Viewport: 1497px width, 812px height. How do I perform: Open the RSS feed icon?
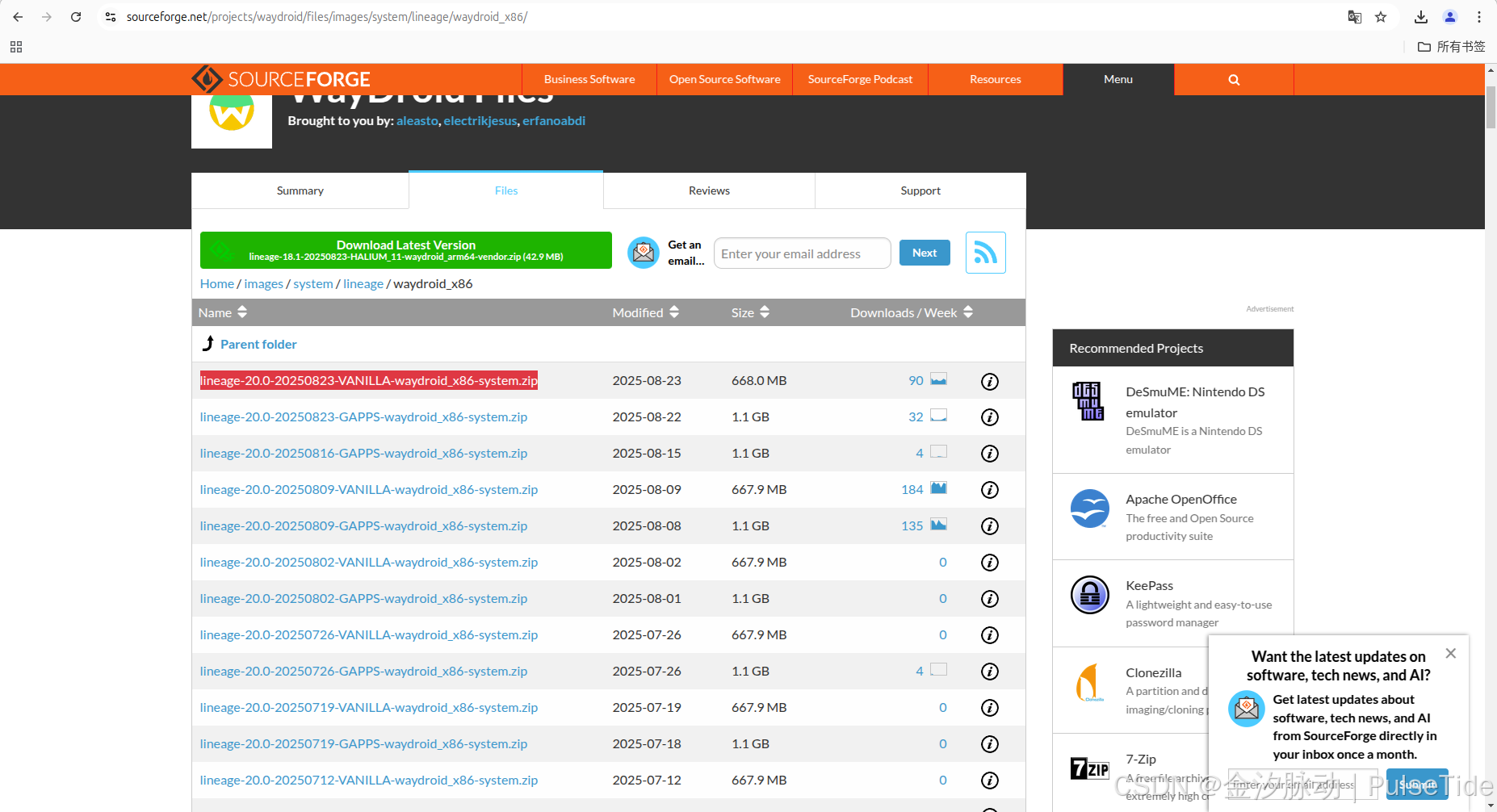[x=986, y=253]
